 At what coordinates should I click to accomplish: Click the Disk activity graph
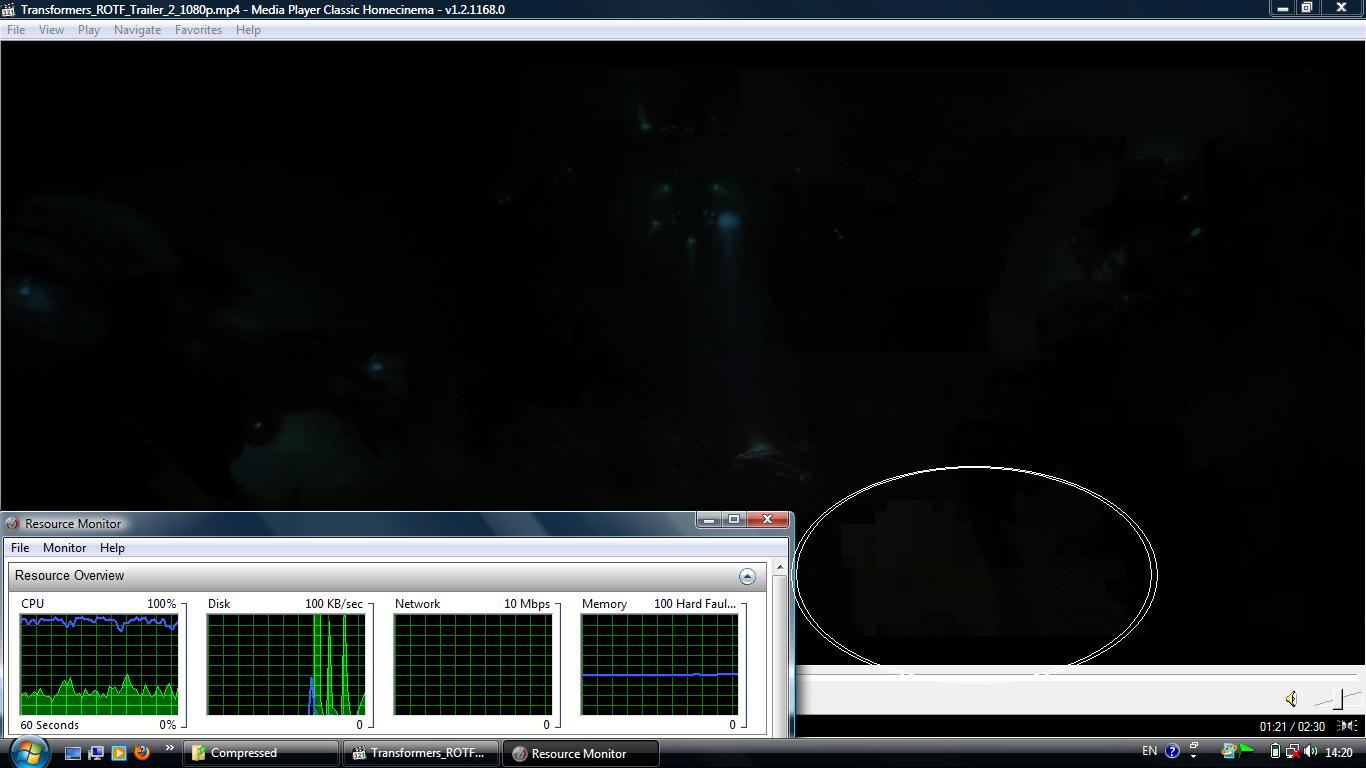tap(286, 664)
